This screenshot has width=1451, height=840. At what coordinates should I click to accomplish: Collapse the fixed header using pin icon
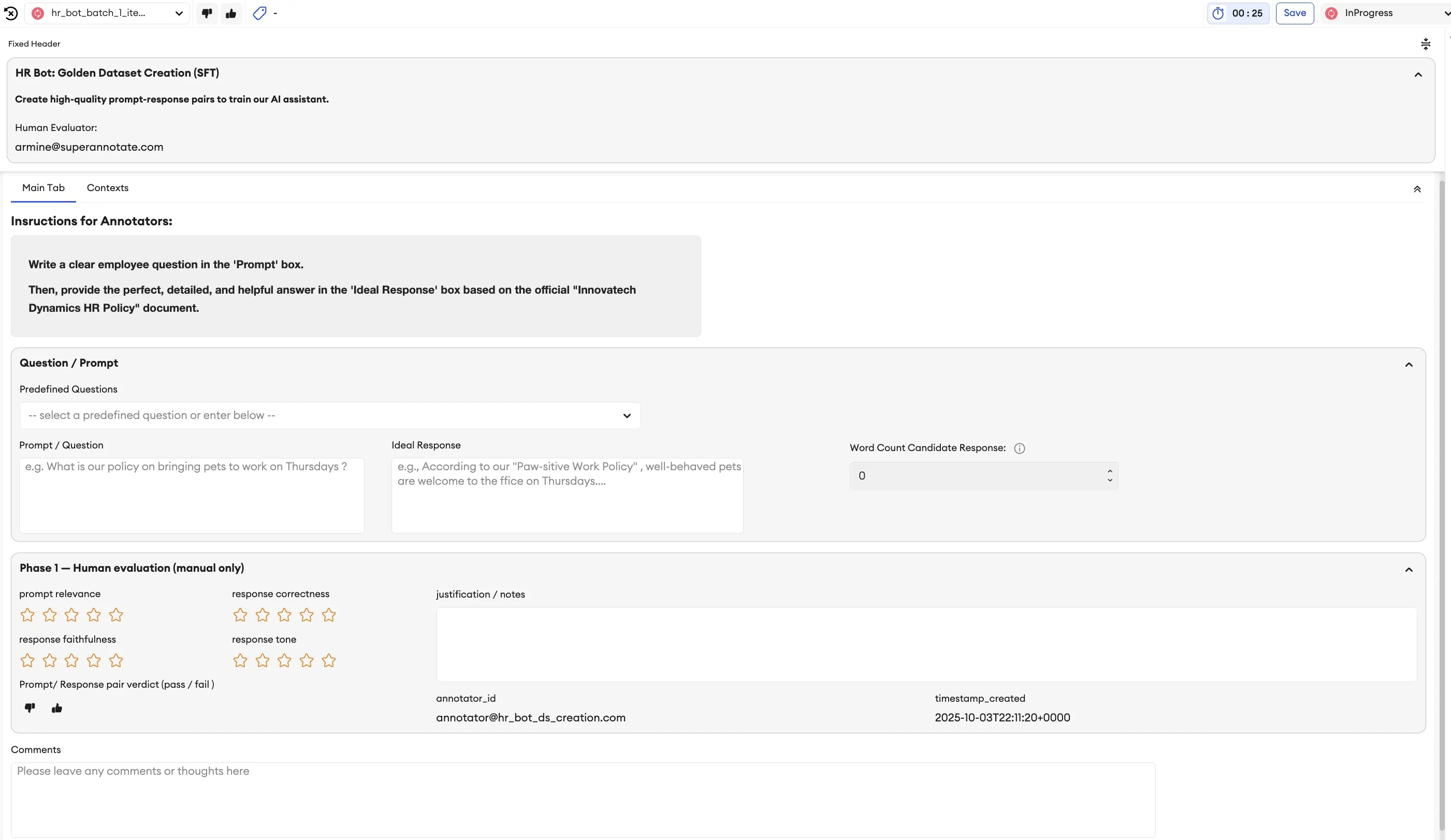[x=1426, y=44]
